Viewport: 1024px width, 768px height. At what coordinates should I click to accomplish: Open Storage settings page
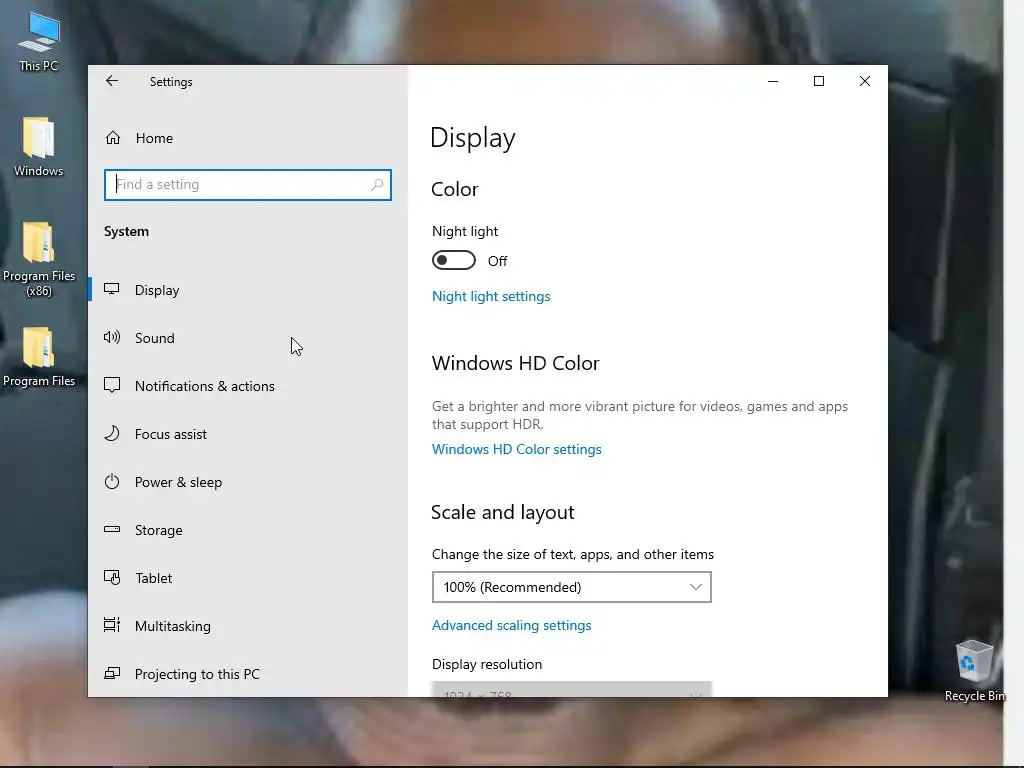(x=248, y=530)
